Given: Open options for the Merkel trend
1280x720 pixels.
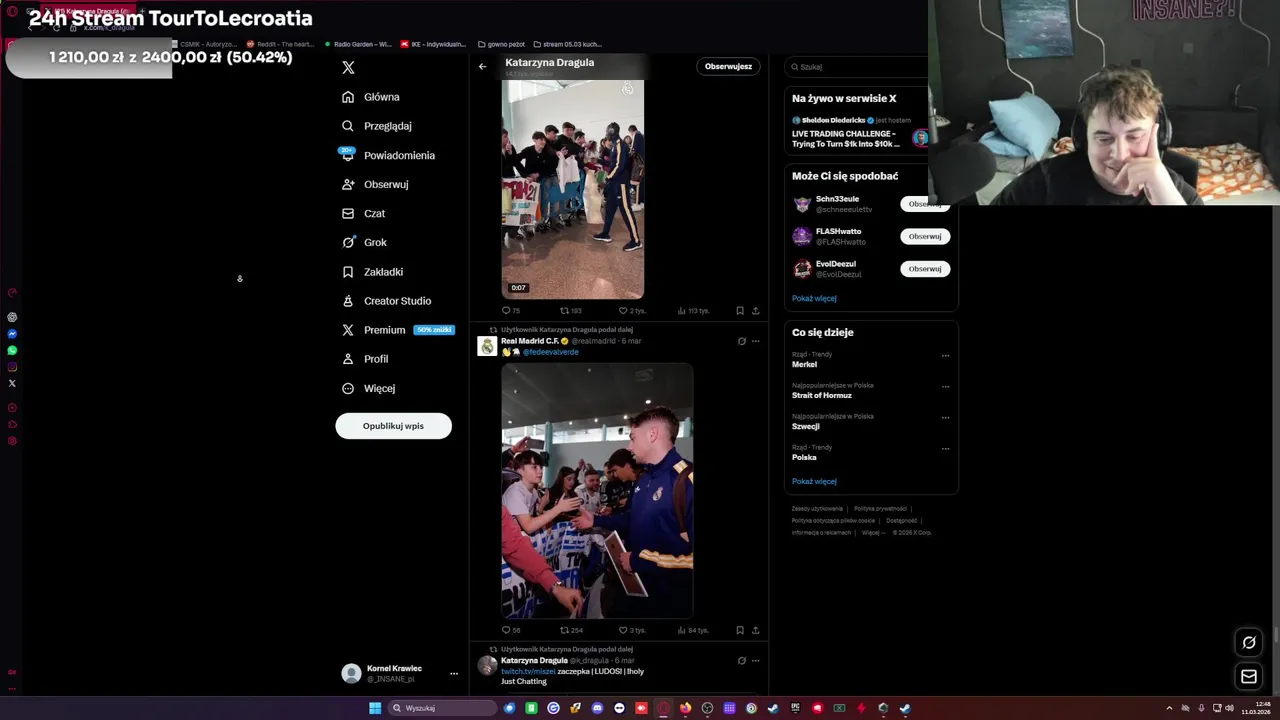Looking at the screenshot, I should pos(945,355).
